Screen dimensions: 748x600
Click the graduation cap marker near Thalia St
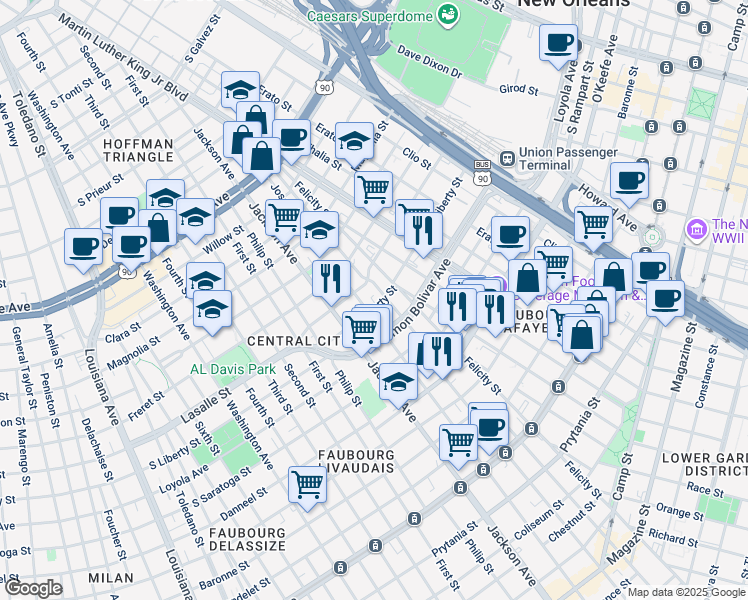354,141
